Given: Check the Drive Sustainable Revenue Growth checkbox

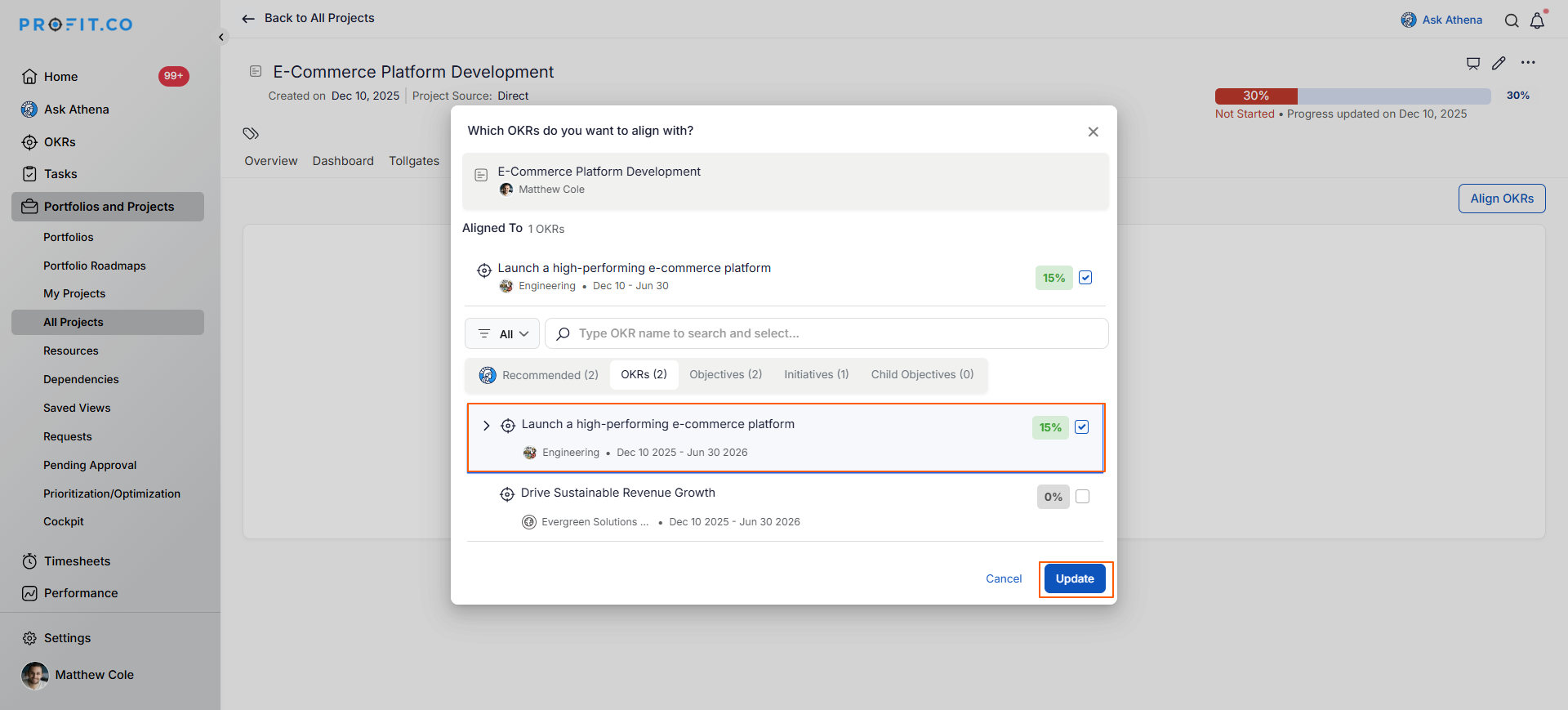Looking at the screenshot, I should (1083, 497).
